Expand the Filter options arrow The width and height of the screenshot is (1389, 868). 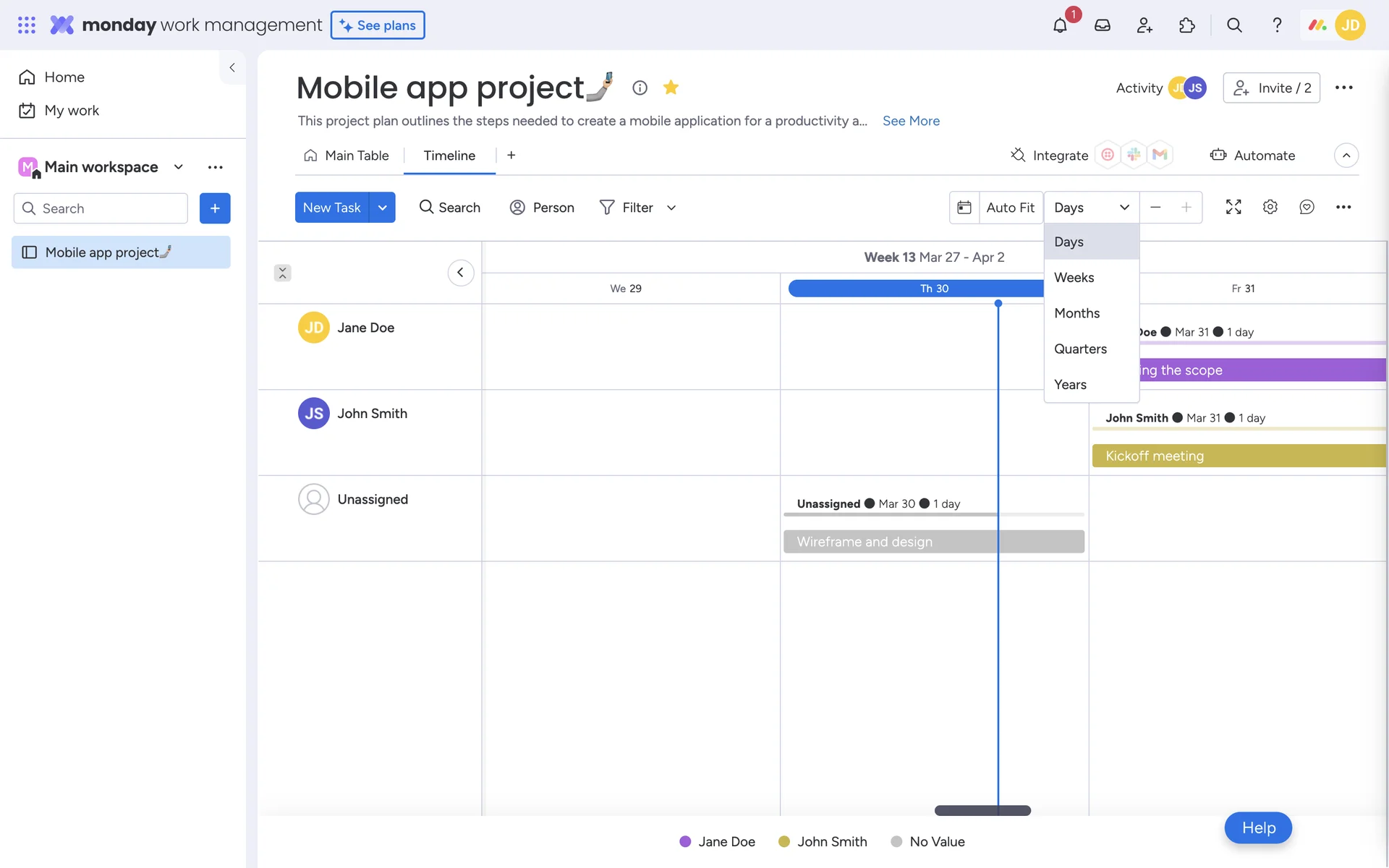click(x=671, y=208)
